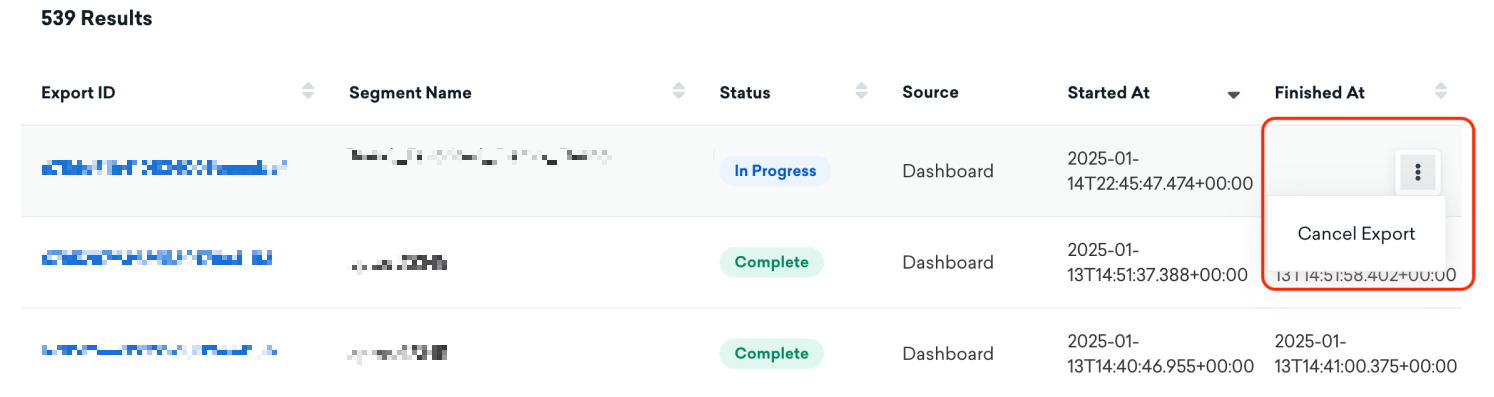Viewport: 1494px width, 397px height.
Task: Sort by Status column arrows
Action: (x=861, y=92)
